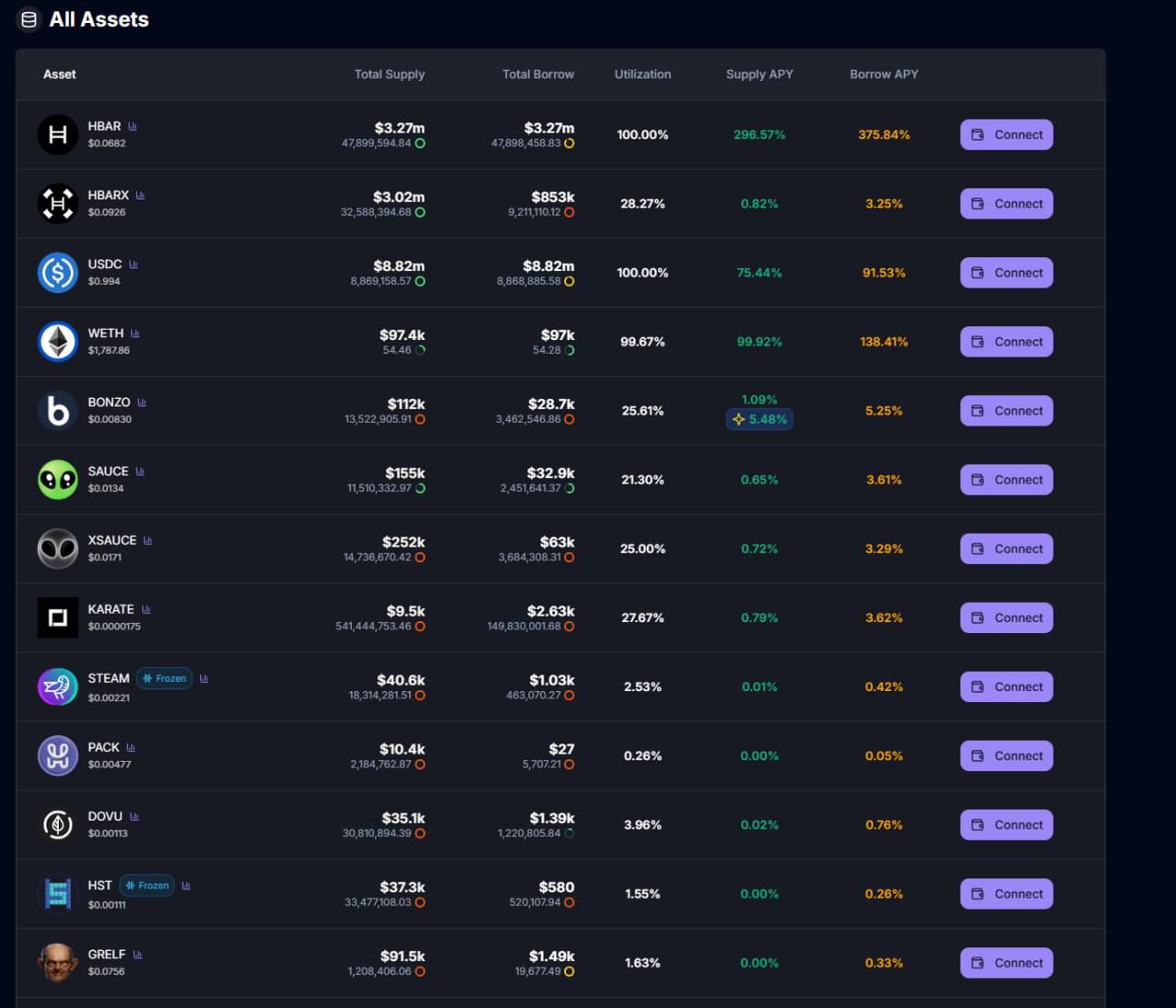Click the Frozen badge beside HST

click(x=147, y=885)
